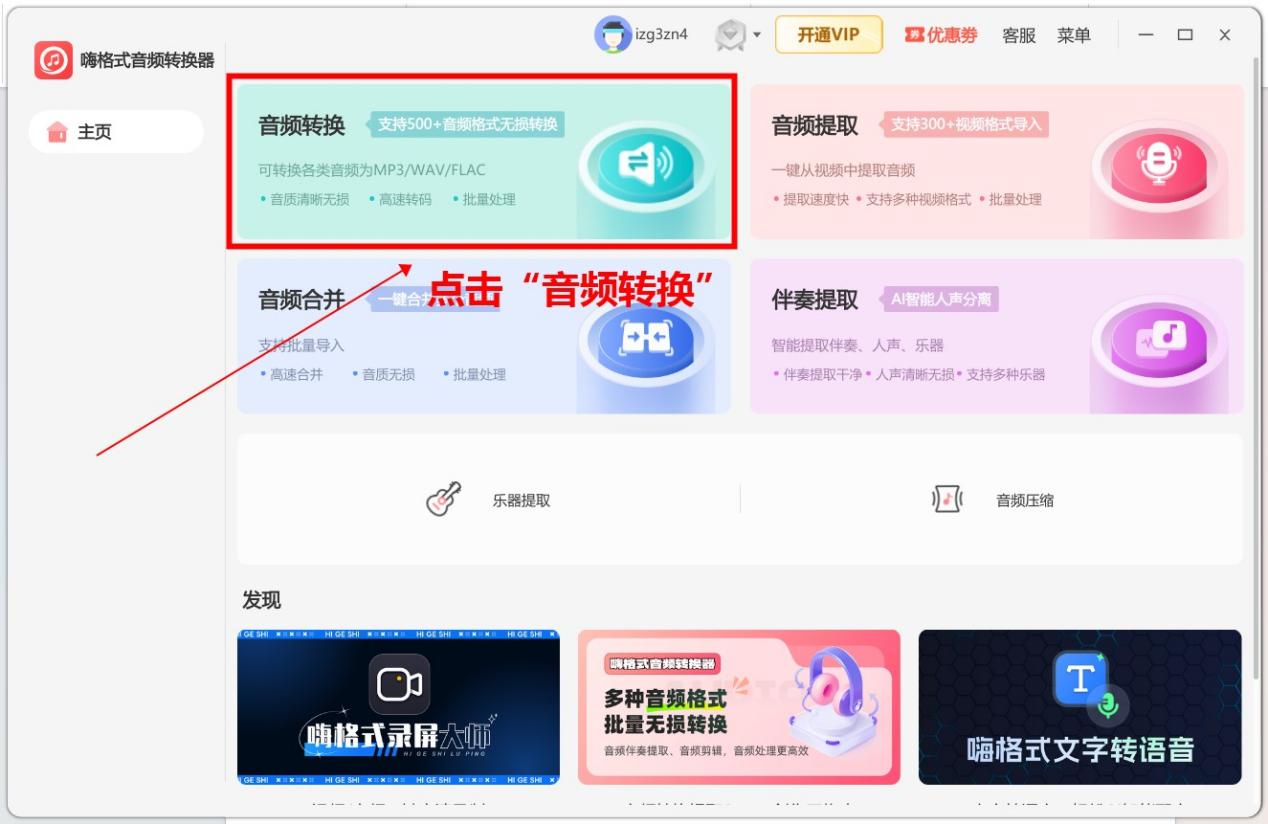Open the 音频转换 audio conversion card
This screenshot has width=1268, height=824.
tap(483, 161)
